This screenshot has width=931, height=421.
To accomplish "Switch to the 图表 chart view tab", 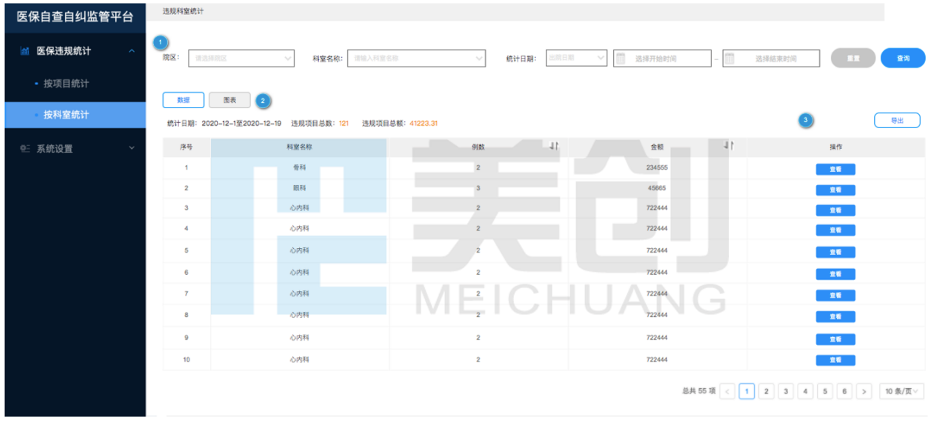I will pyautogui.click(x=230, y=100).
